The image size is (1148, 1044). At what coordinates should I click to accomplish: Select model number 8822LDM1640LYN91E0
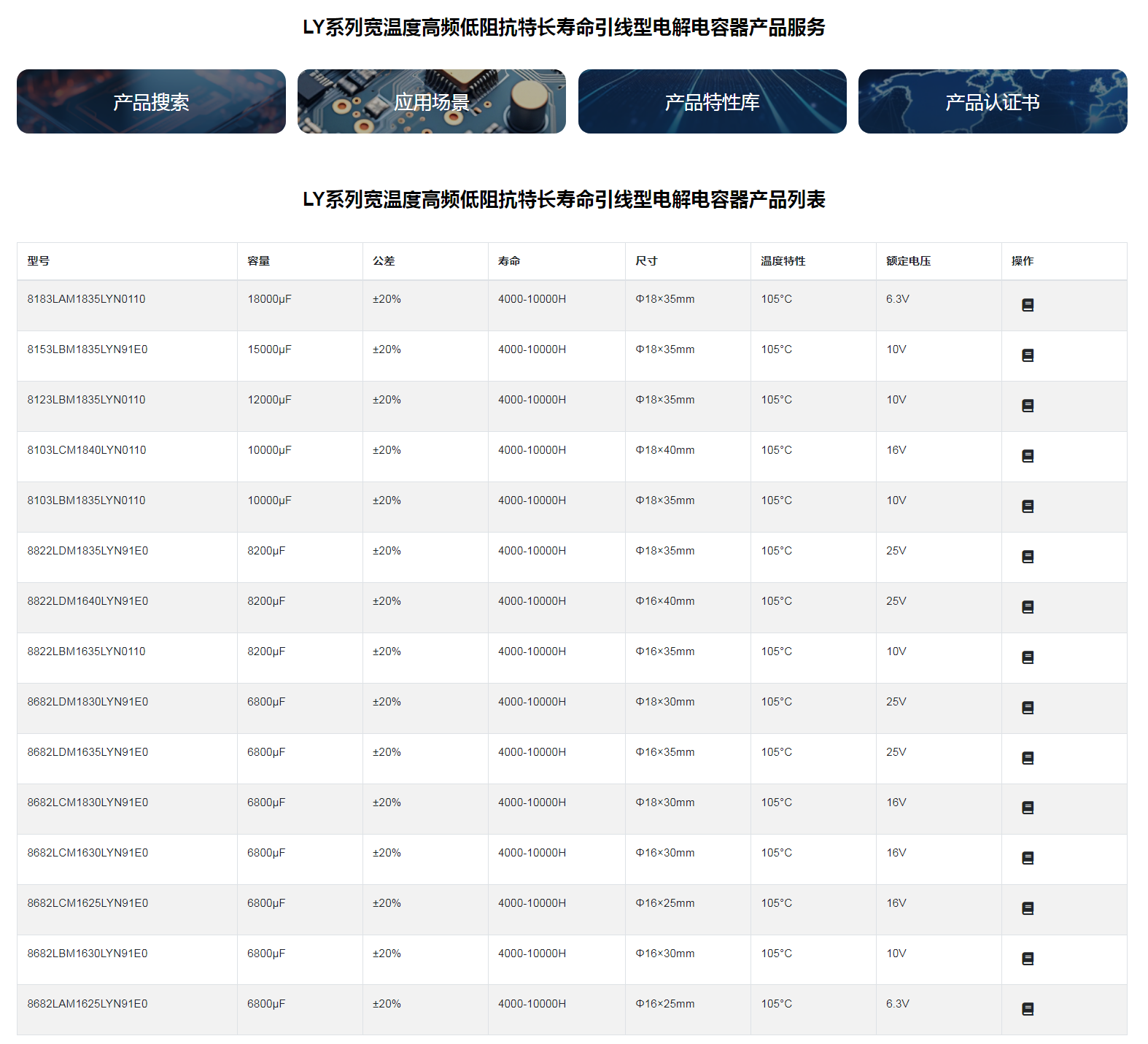click(x=88, y=601)
